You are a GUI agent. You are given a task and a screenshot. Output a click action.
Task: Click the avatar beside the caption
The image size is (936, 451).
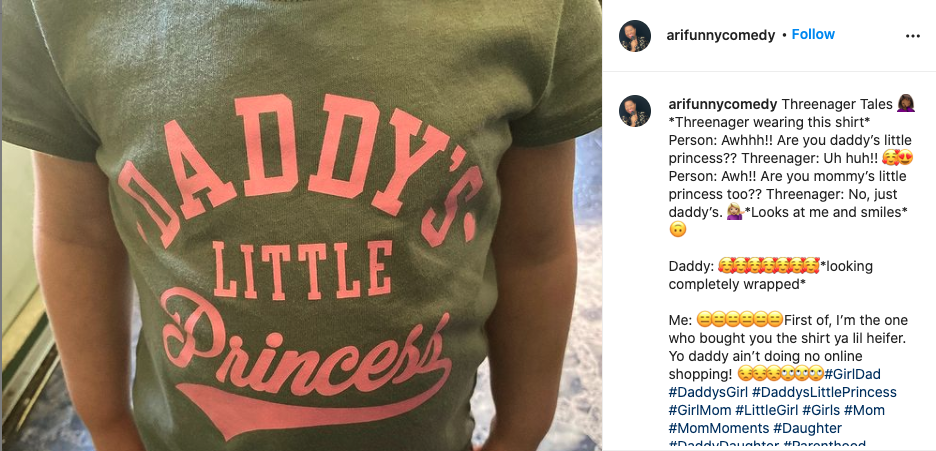click(635, 110)
